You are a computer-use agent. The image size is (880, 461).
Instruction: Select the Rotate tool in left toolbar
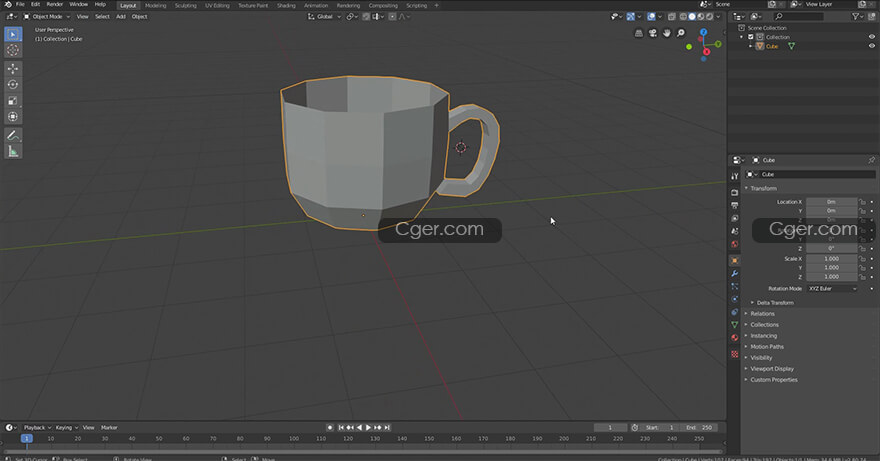click(x=13, y=84)
